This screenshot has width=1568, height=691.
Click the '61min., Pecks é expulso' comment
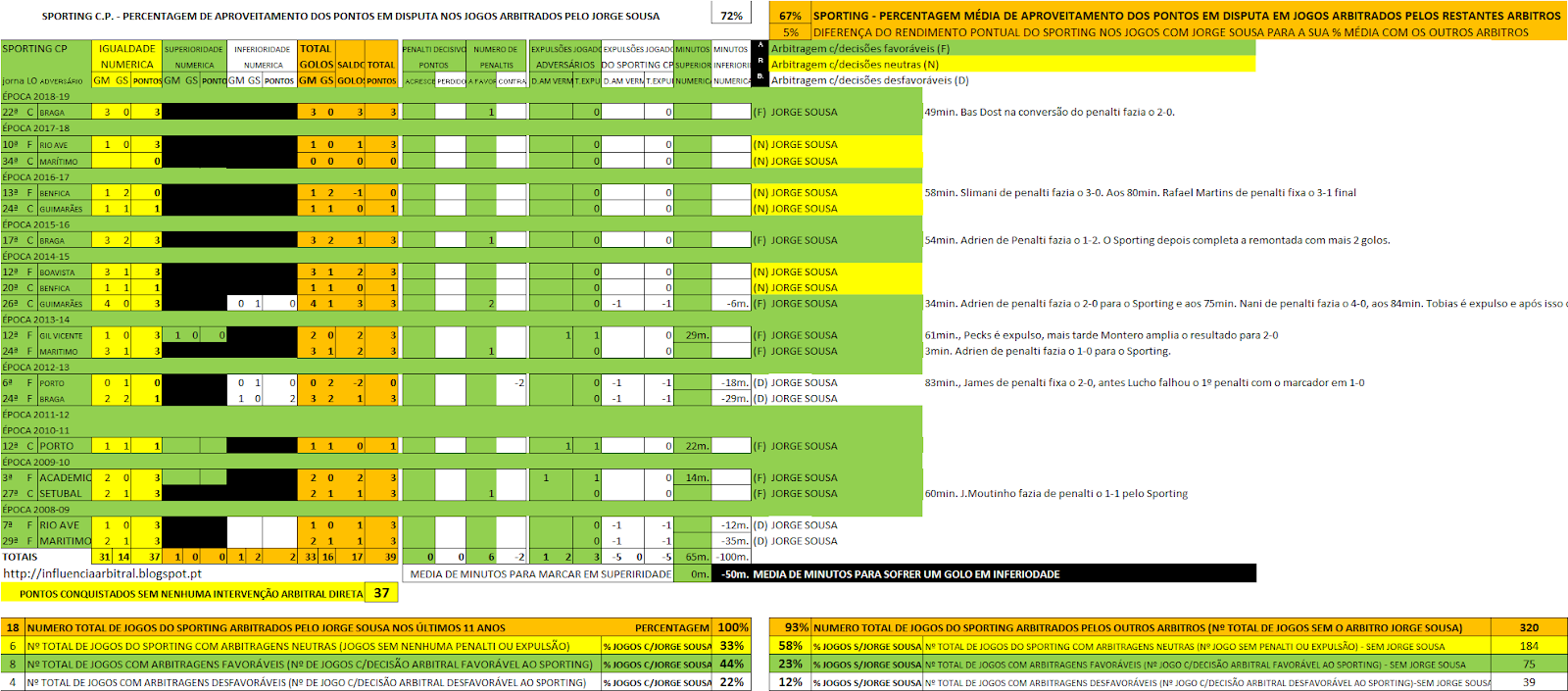(1102, 335)
